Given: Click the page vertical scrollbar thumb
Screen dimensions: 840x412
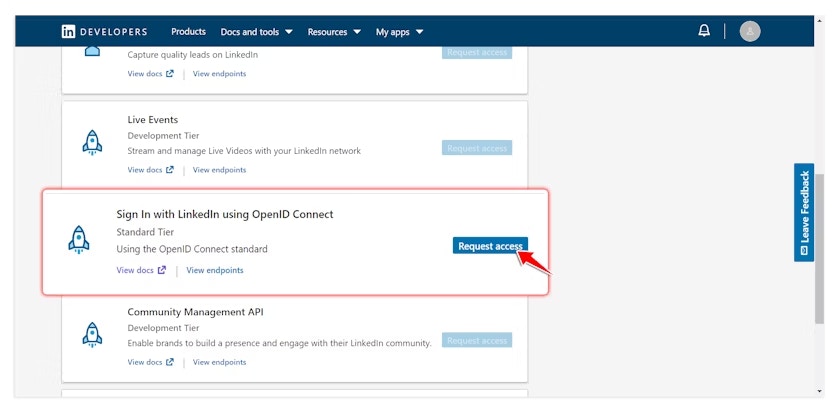Looking at the screenshot, I should pos(819,248).
